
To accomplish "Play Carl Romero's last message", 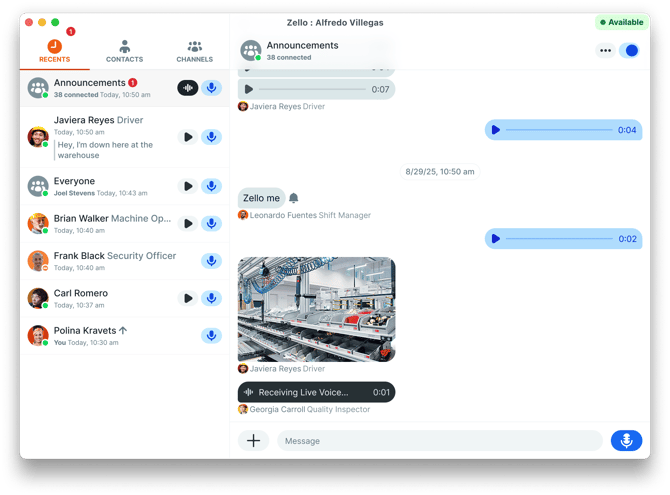I will pyautogui.click(x=188, y=298).
